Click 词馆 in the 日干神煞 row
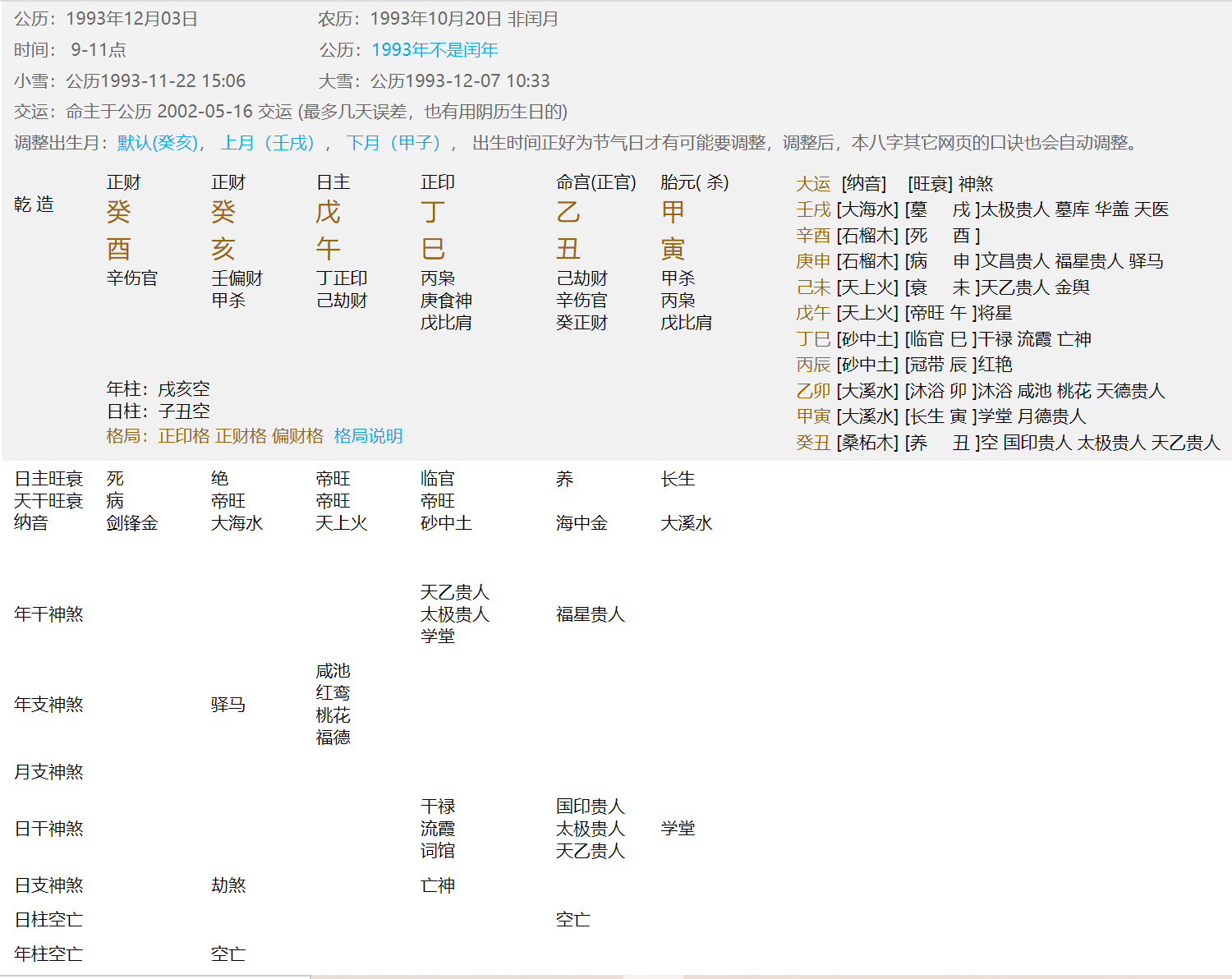The width and height of the screenshot is (1232, 979). click(x=438, y=851)
